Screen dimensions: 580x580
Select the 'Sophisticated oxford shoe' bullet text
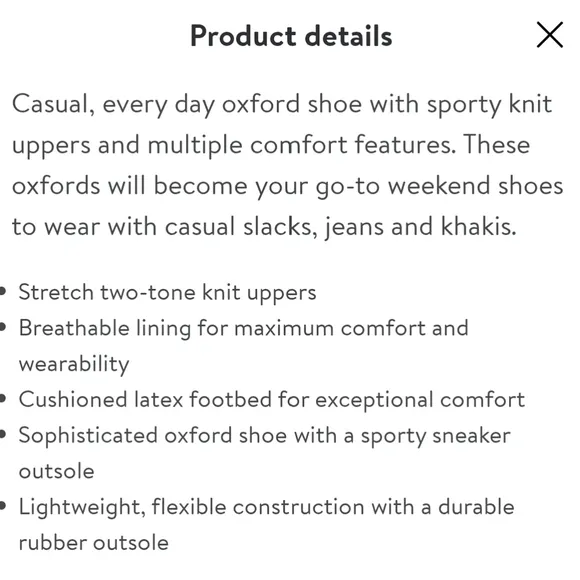pos(264,436)
